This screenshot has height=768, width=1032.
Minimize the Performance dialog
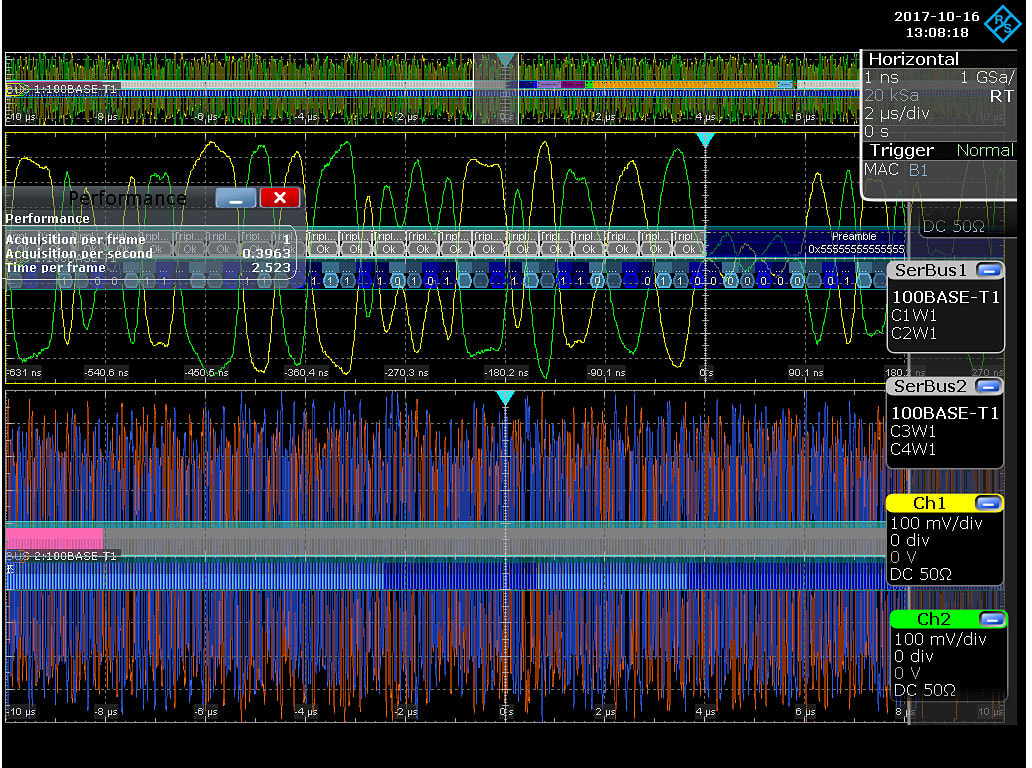(x=236, y=197)
